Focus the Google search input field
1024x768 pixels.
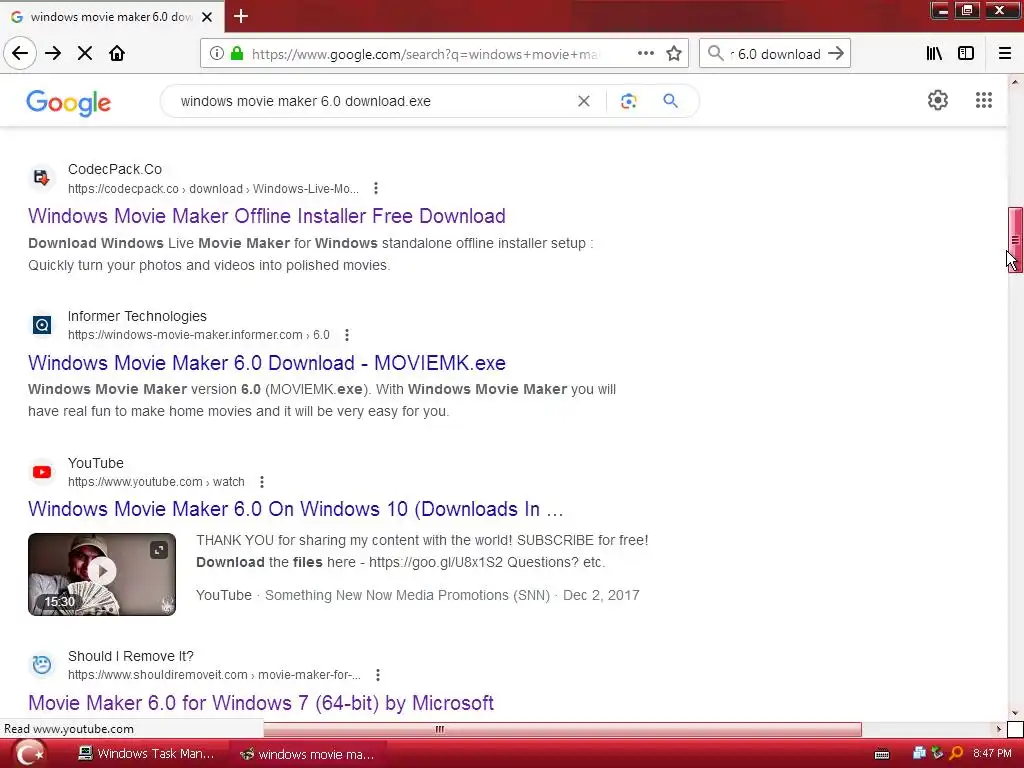[x=372, y=101]
